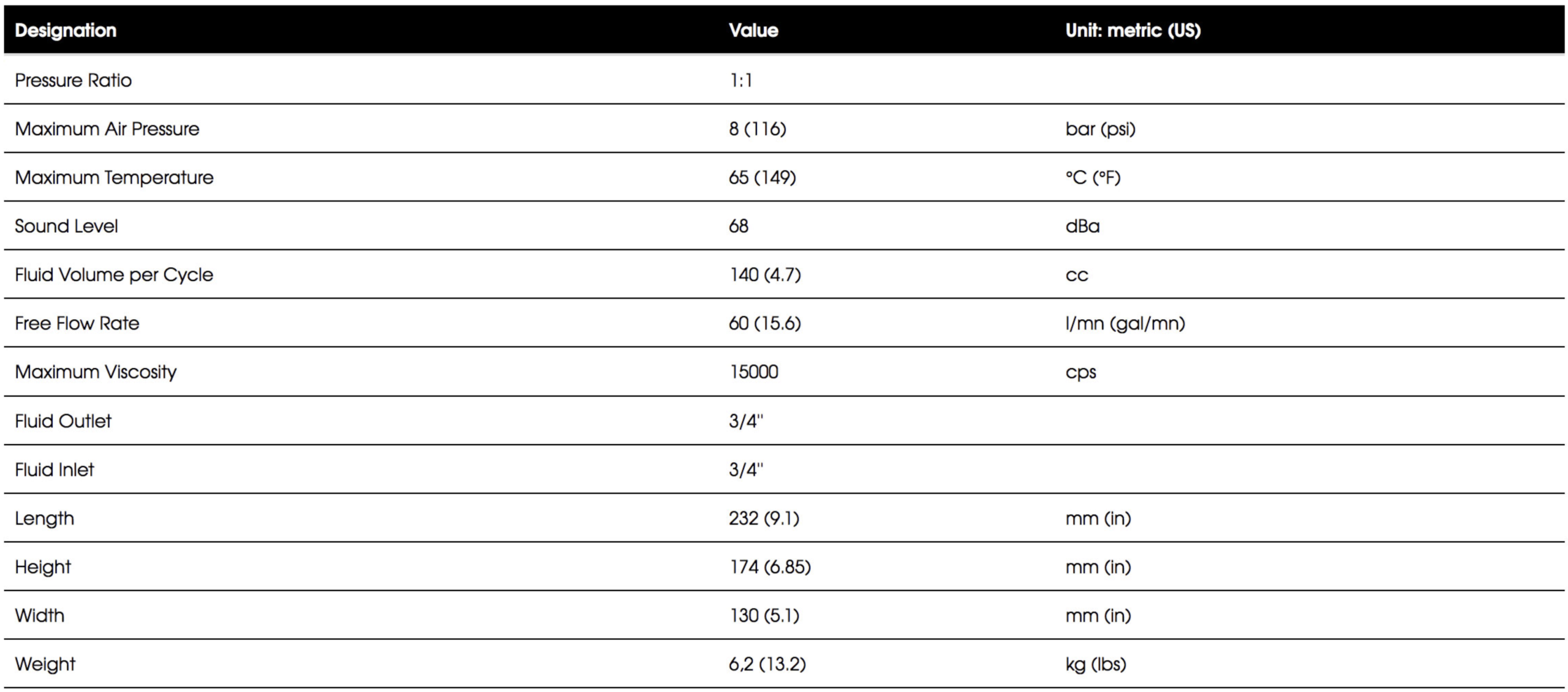Click the dBa unit cell
Viewport: 1568px width, 692px height.
1082,226
